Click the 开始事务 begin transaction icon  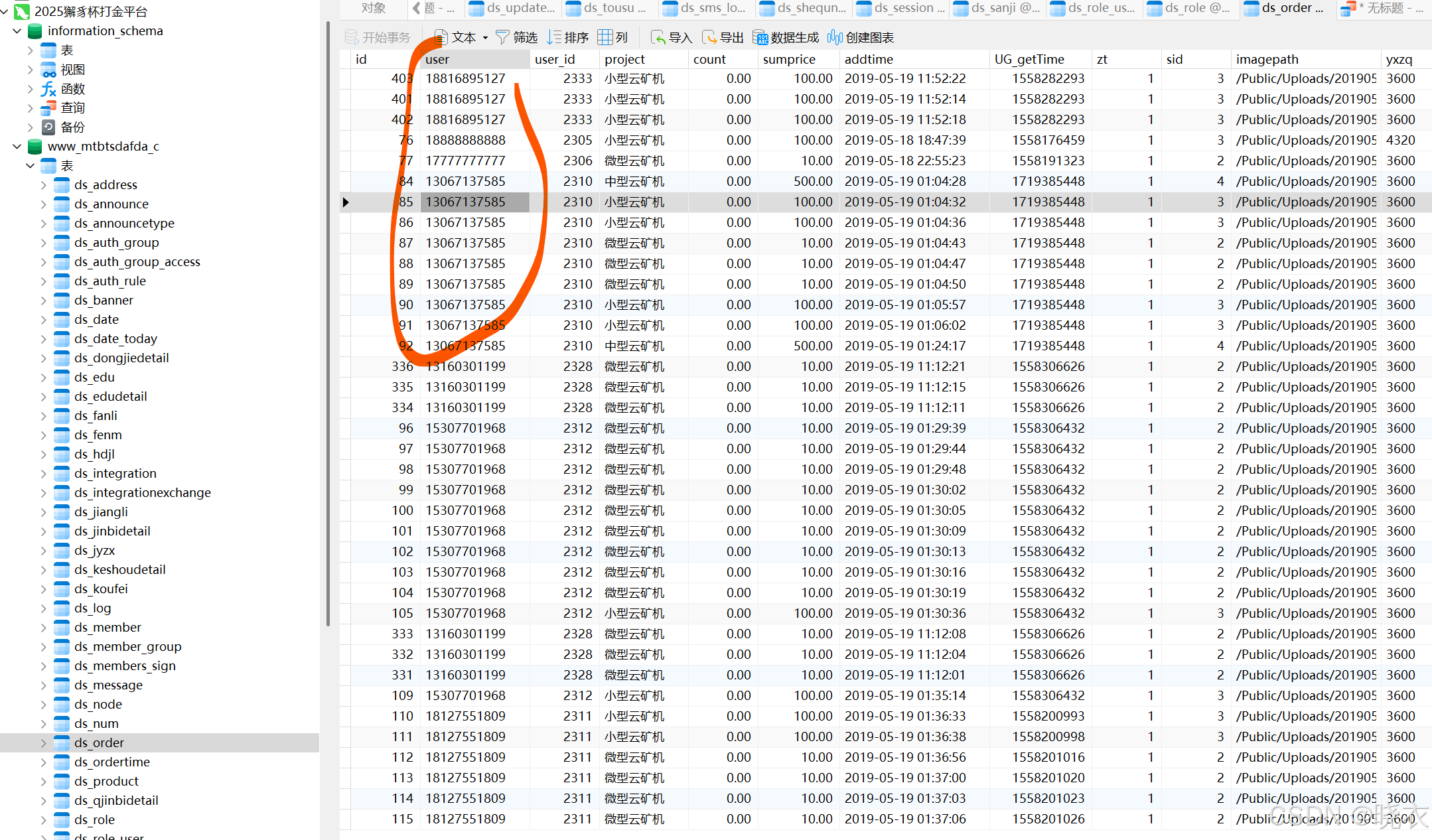(352, 37)
